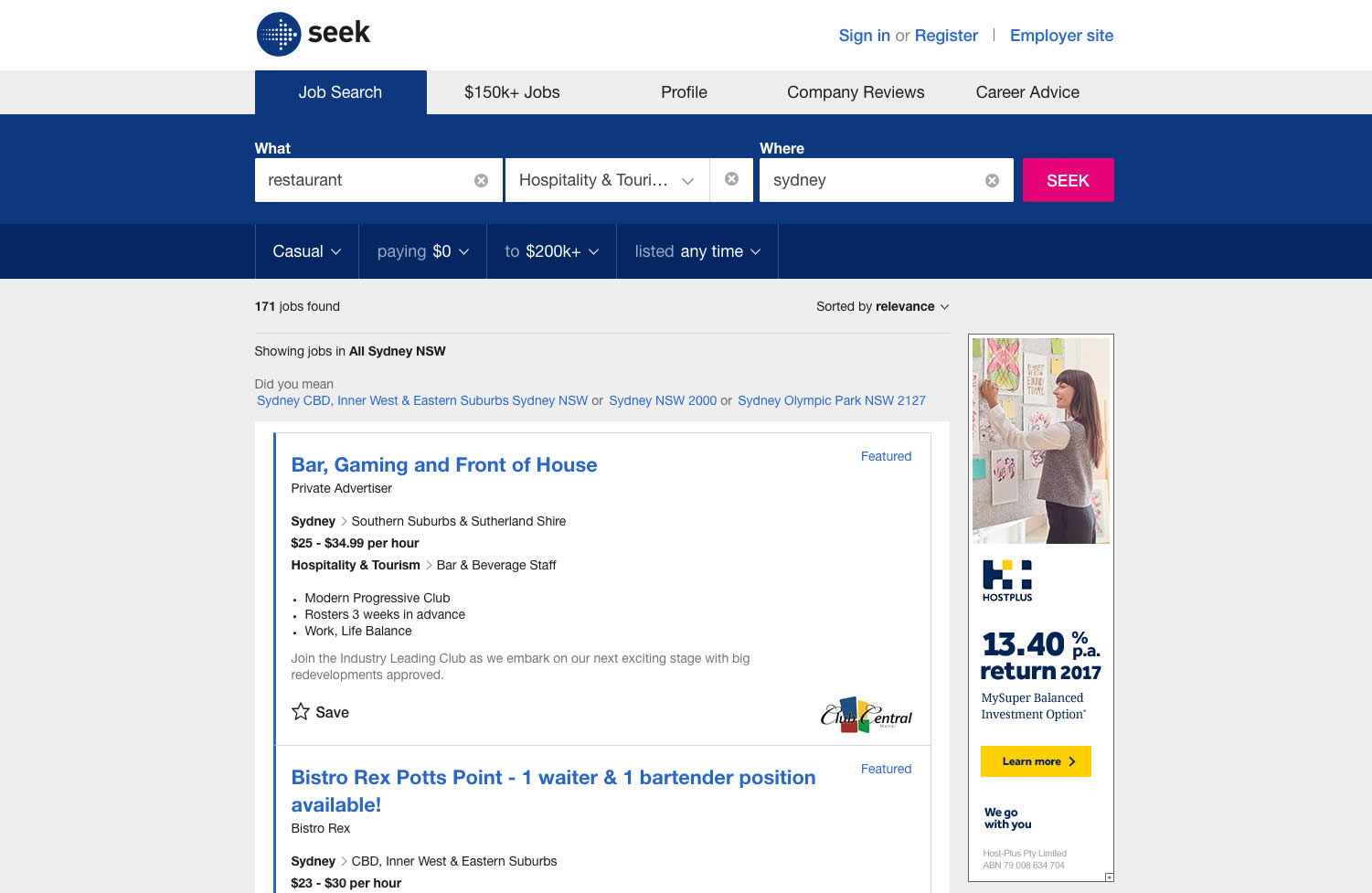Click the 'Work, Life Balance' bullet

(x=358, y=631)
